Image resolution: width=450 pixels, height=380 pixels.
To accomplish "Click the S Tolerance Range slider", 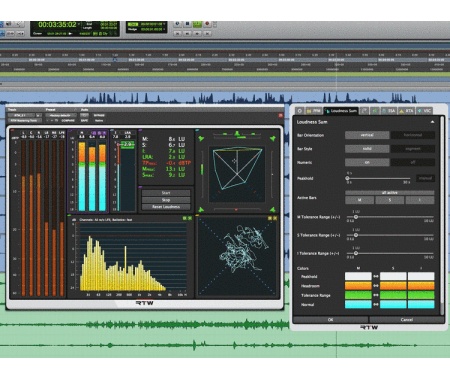I will 390,235.
